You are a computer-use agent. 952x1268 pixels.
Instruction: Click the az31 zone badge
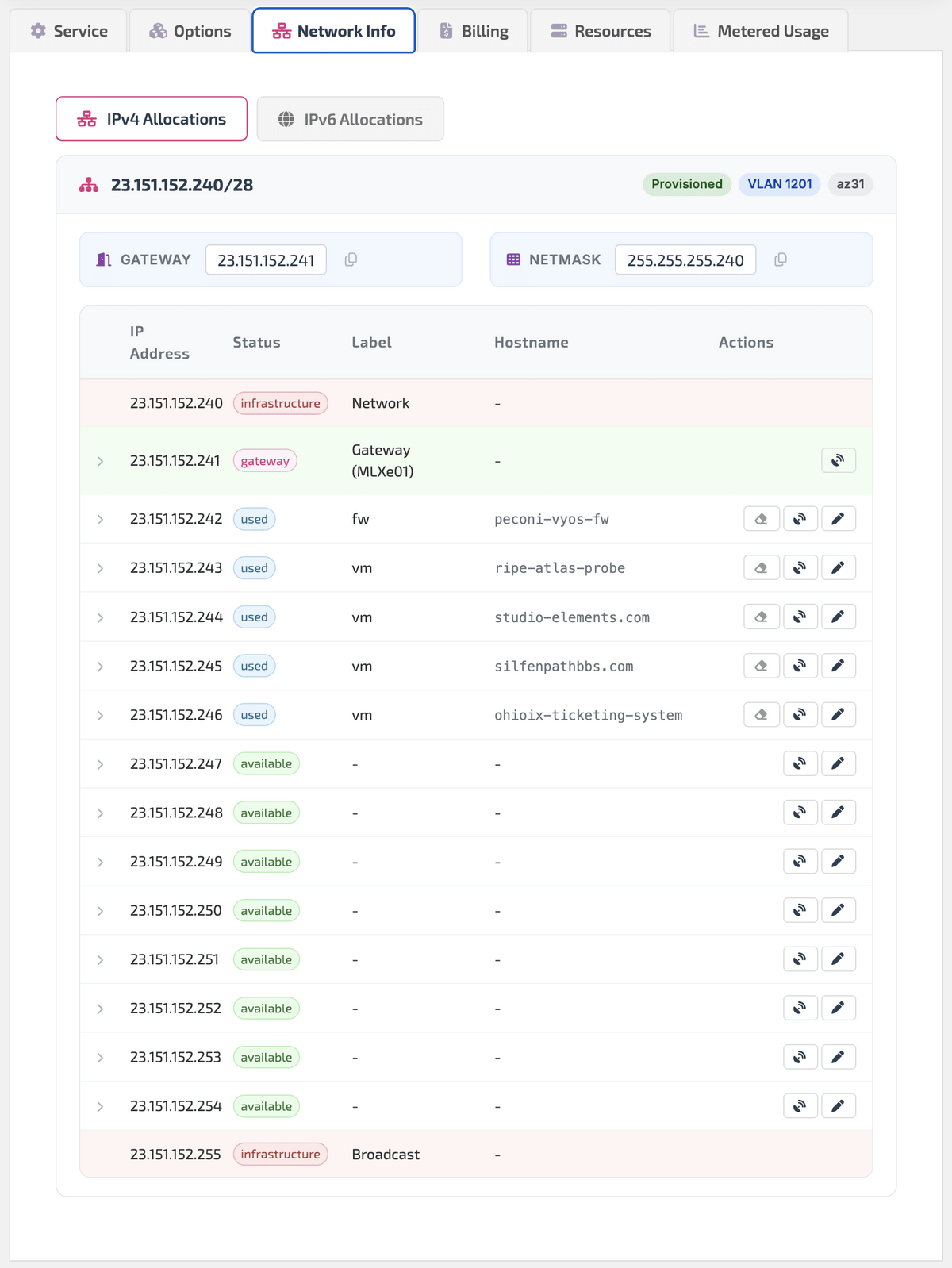[x=850, y=184]
